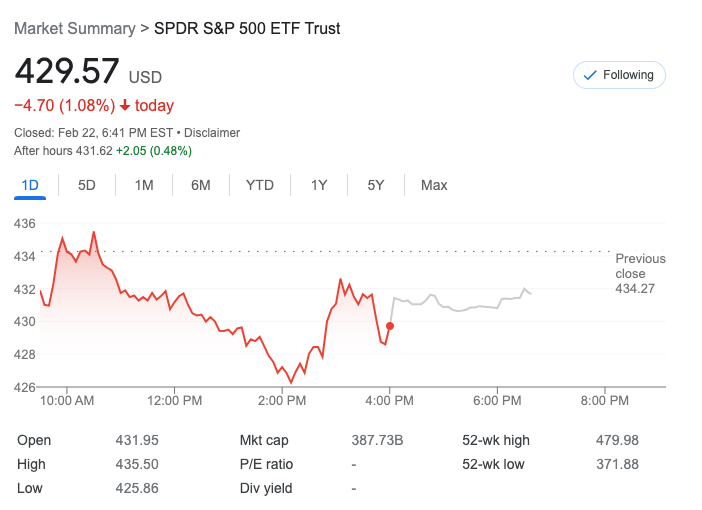Switch to the YTD chart view

click(x=260, y=185)
